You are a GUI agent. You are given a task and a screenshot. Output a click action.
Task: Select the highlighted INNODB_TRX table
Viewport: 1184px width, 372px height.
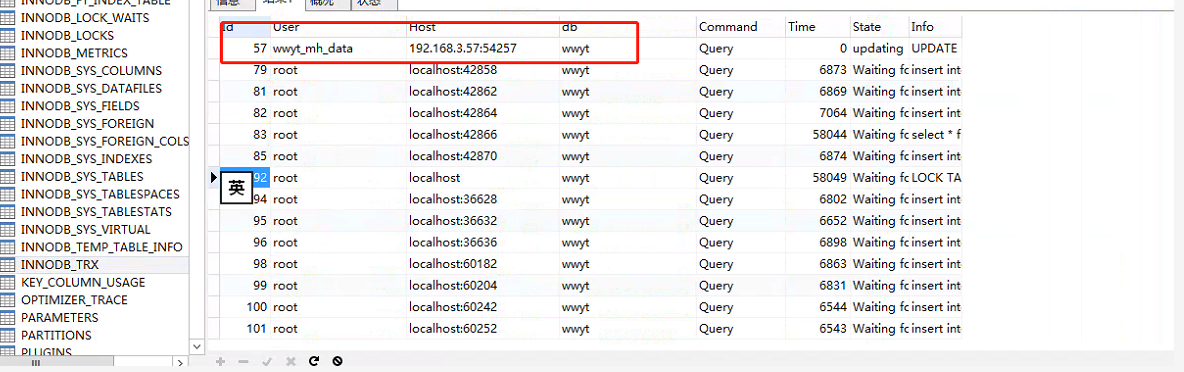tap(60, 265)
